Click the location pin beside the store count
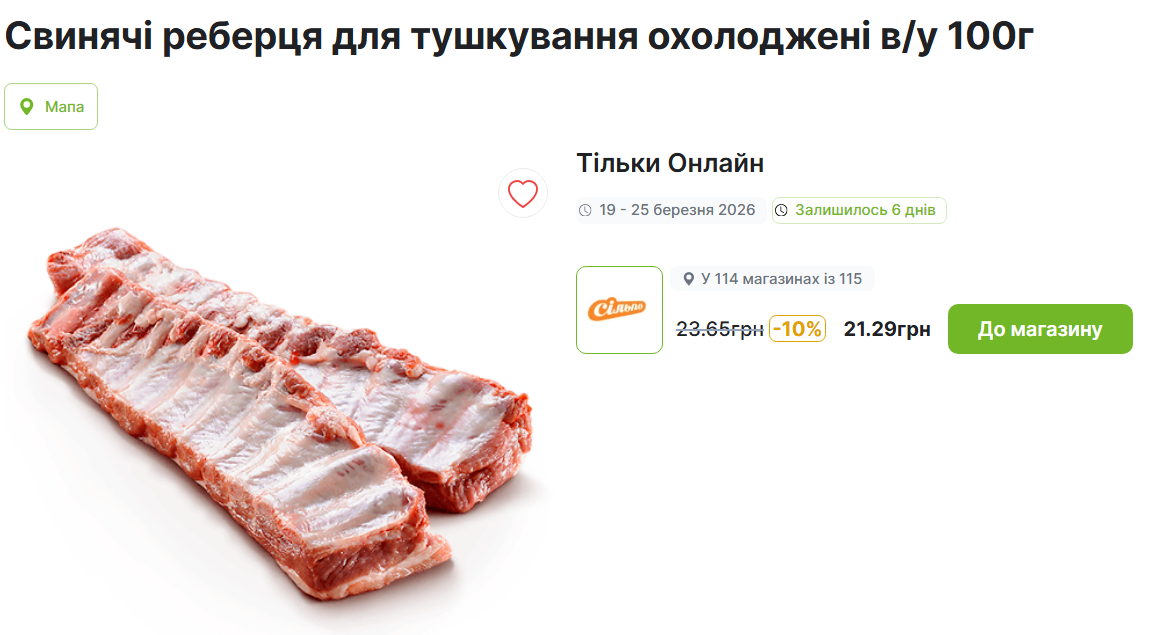The width and height of the screenshot is (1168, 635). [x=688, y=279]
